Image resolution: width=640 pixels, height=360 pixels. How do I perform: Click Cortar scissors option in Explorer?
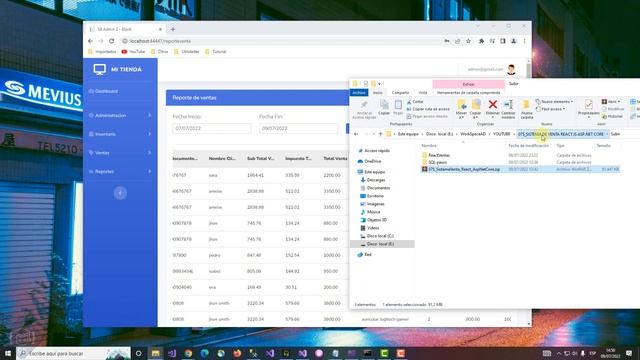point(415,102)
